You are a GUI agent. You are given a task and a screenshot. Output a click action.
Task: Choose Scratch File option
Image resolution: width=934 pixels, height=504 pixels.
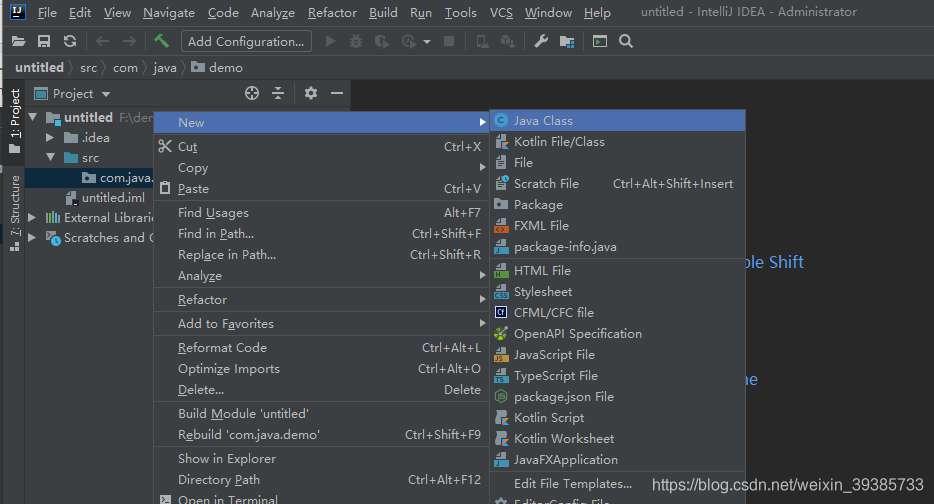[x=618, y=183]
